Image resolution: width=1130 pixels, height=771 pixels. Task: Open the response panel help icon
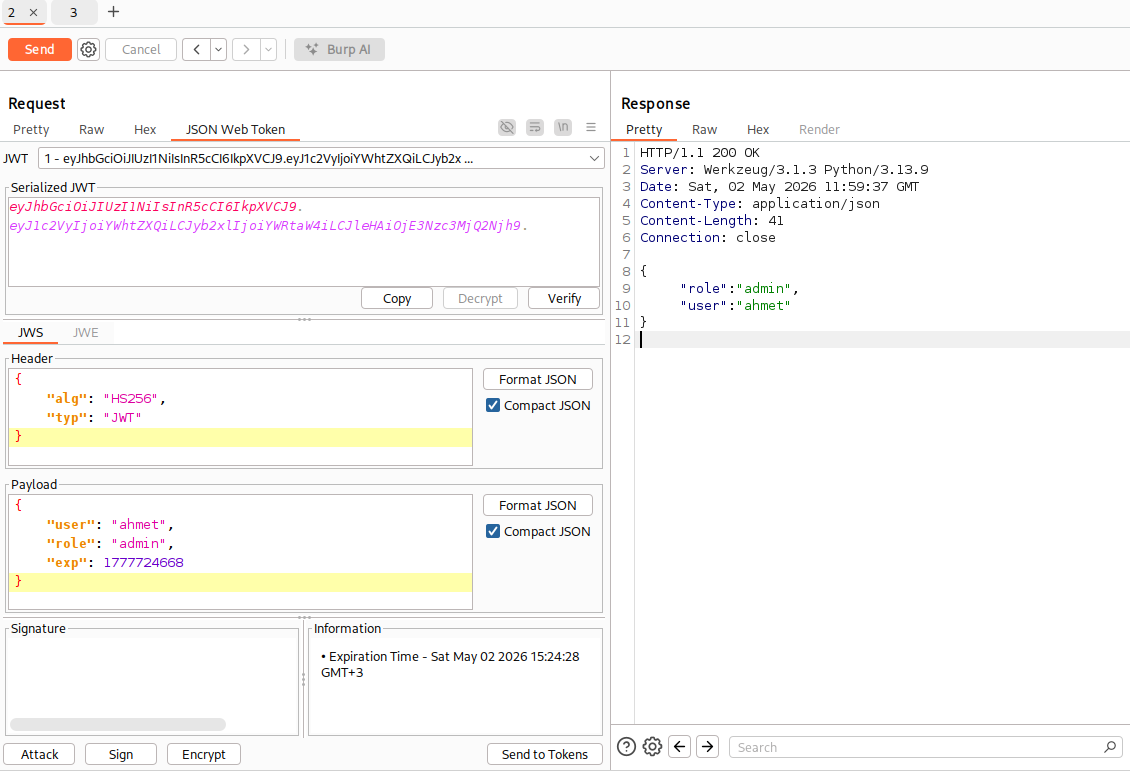[x=627, y=747]
